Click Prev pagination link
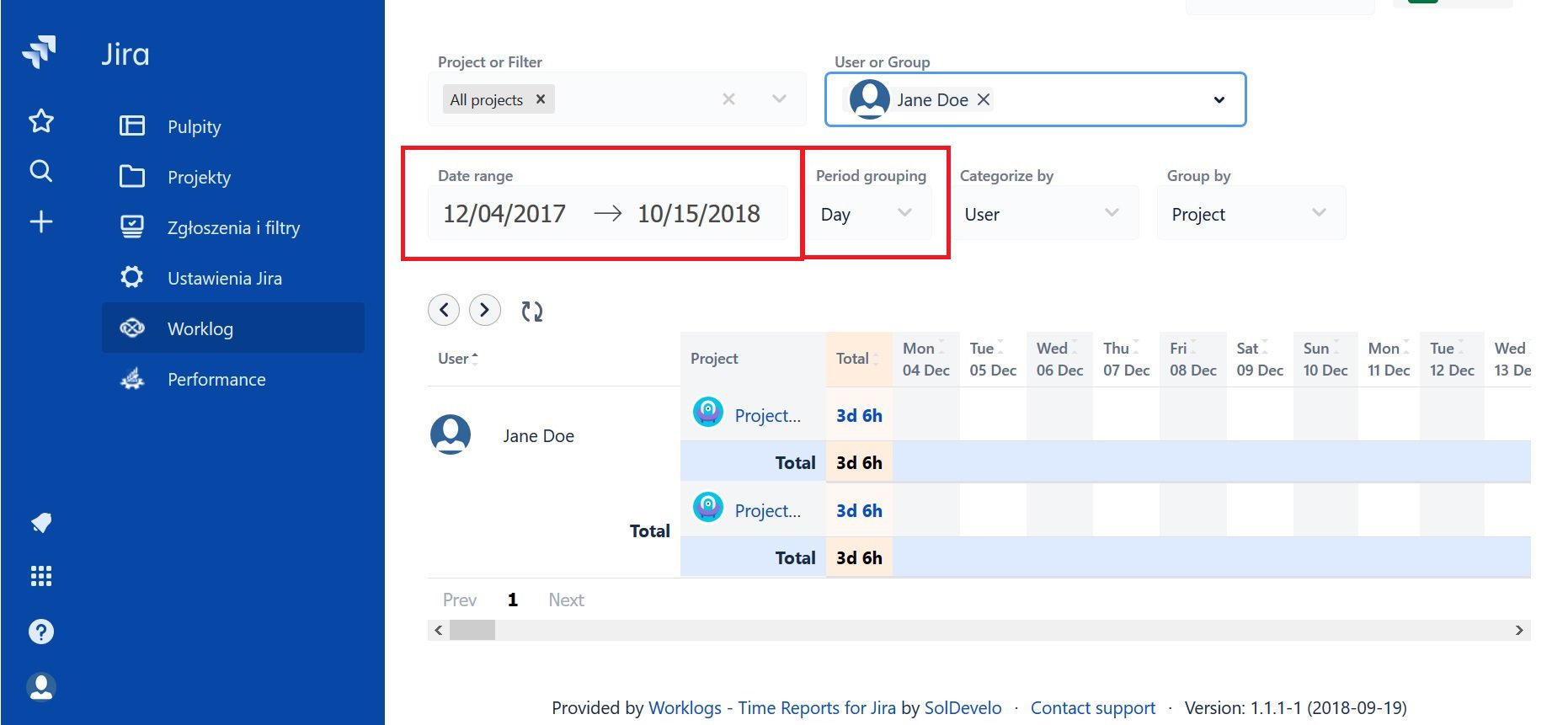 [x=460, y=600]
